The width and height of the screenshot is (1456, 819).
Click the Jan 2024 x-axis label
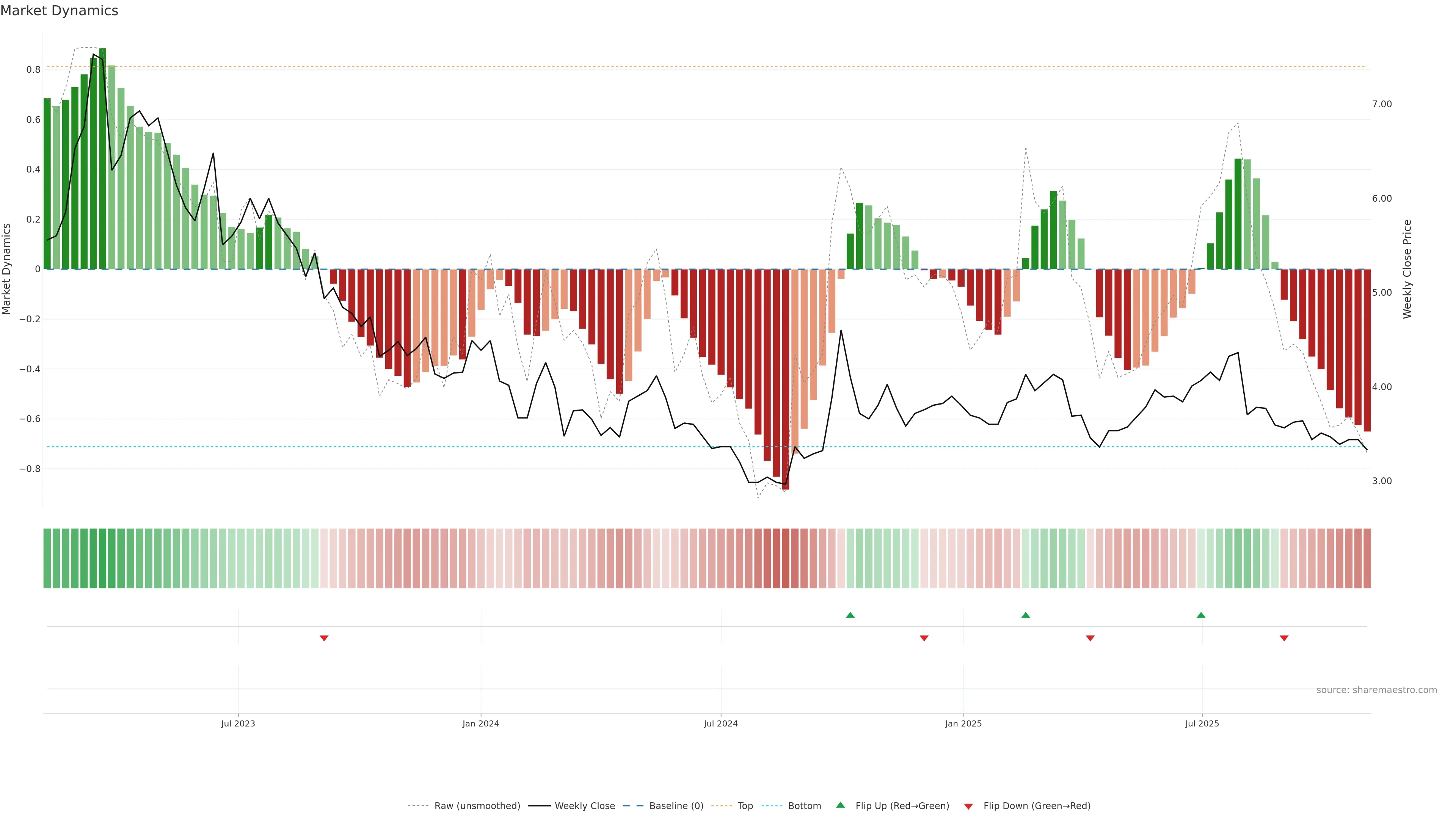point(480,723)
